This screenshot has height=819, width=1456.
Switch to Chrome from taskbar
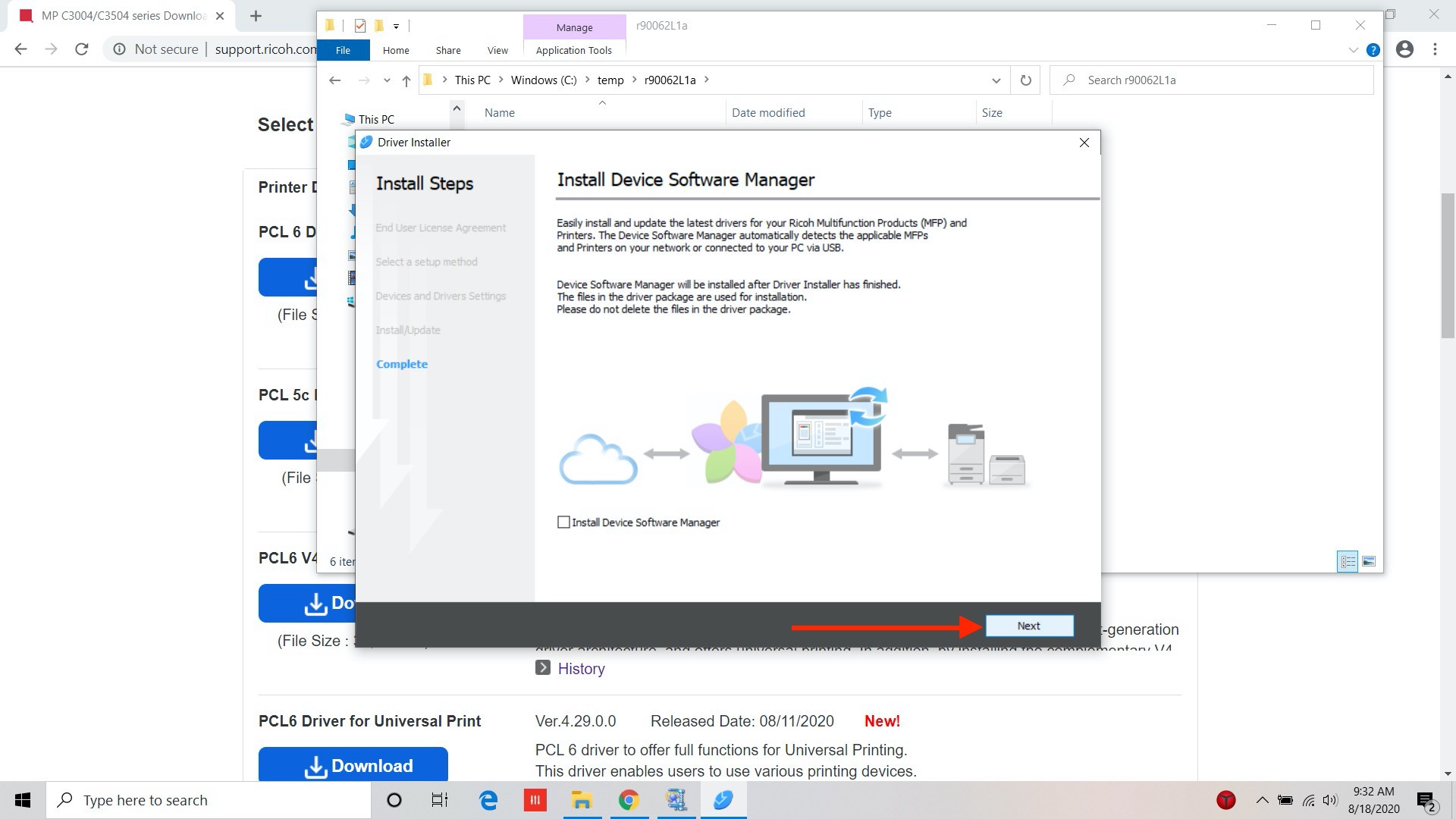[x=629, y=800]
